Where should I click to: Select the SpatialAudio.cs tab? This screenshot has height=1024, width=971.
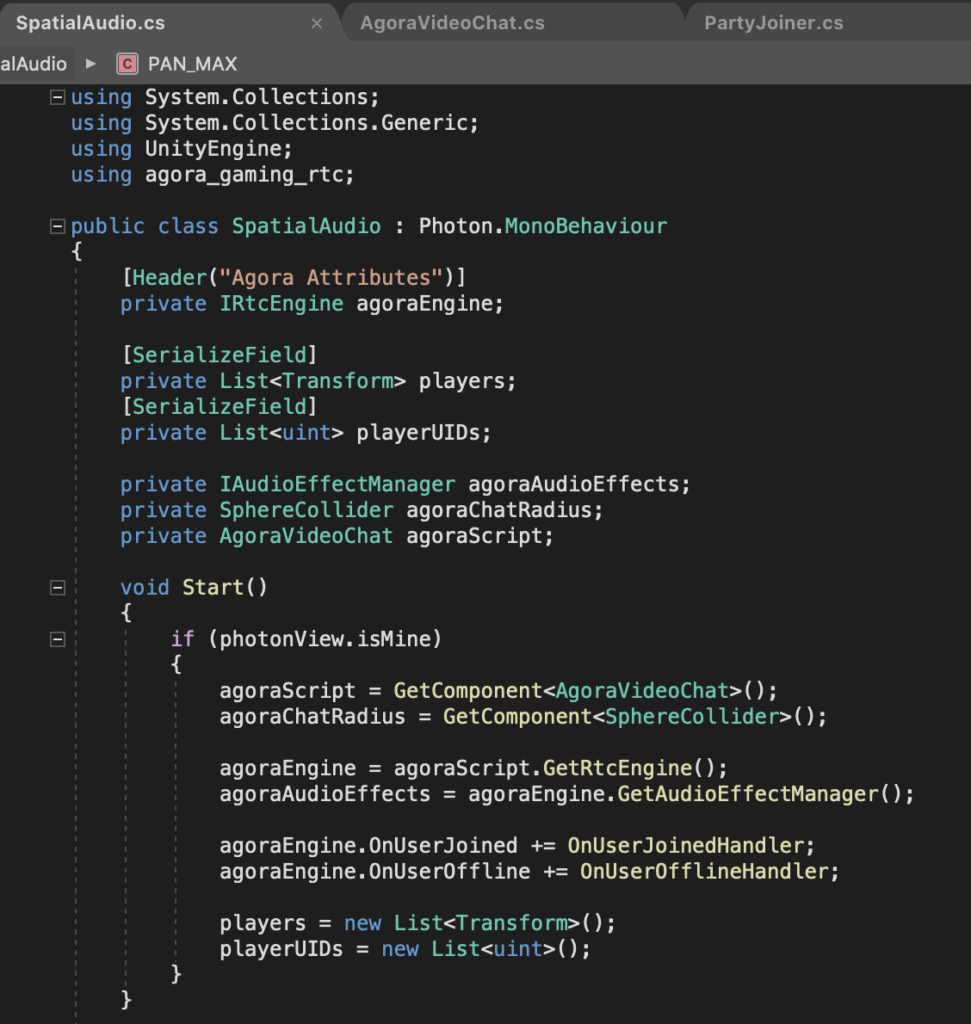click(90, 23)
